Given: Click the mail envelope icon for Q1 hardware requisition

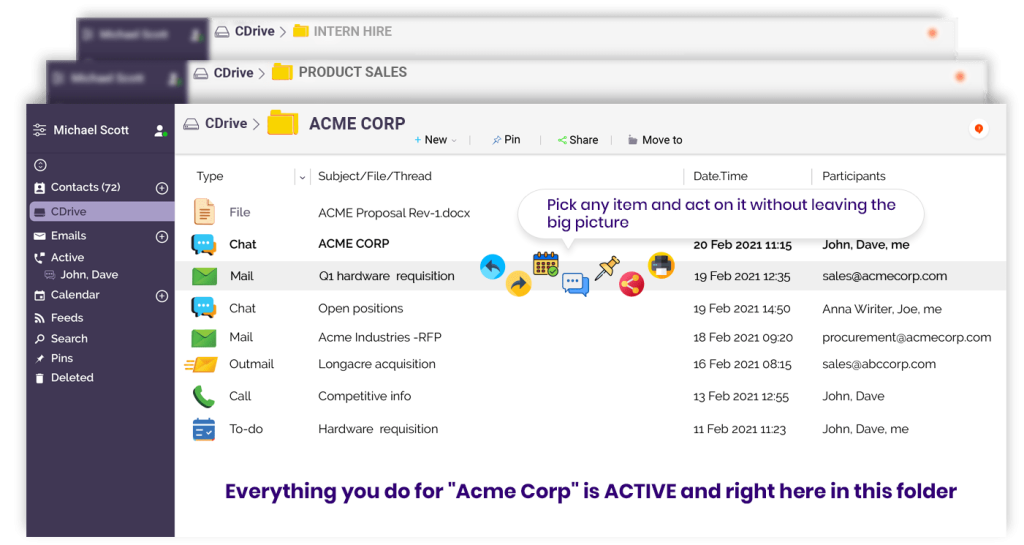Looking at the screenshot, I should coord(204,276).
